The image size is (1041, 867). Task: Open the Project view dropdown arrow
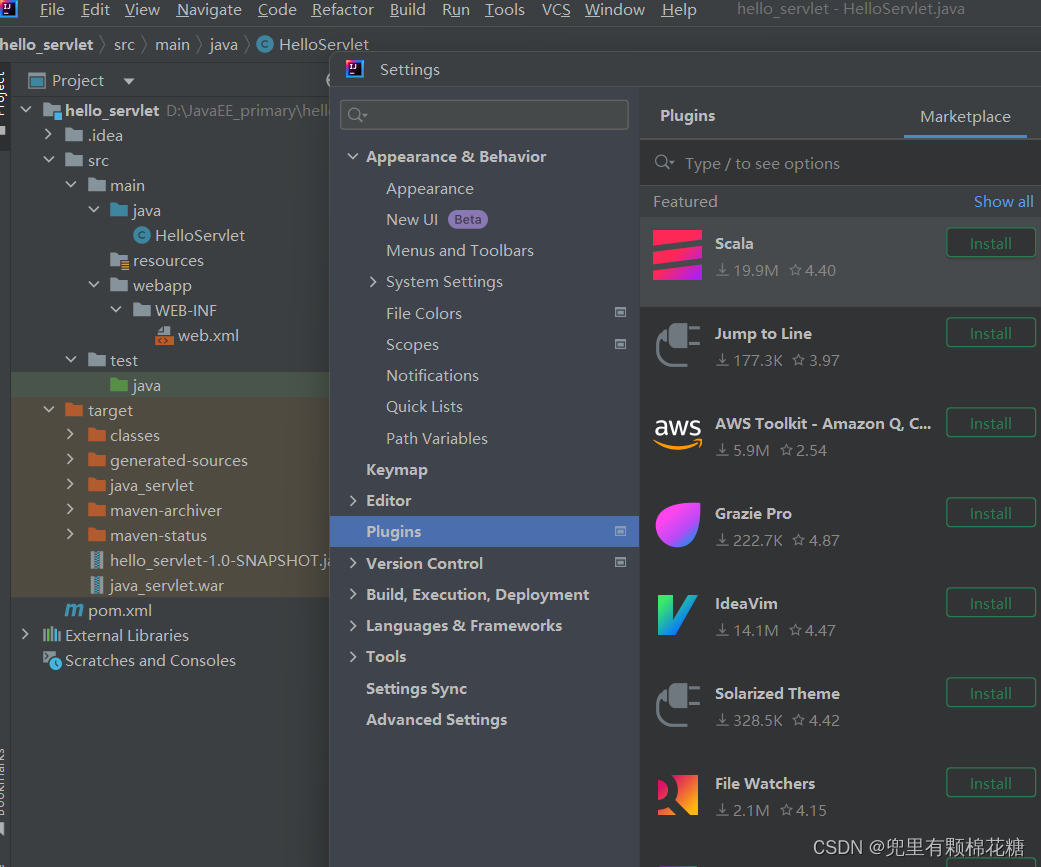pos(129,81)
